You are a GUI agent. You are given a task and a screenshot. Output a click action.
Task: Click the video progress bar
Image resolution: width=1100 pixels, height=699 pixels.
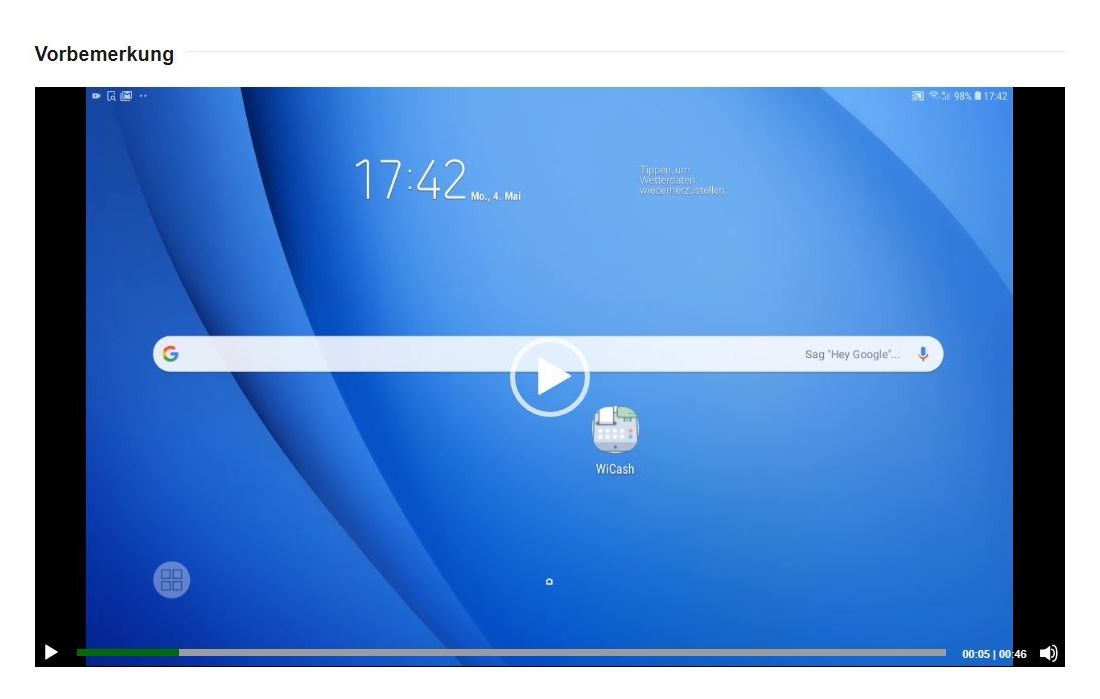pyautogui.click(x=510, y=652)
